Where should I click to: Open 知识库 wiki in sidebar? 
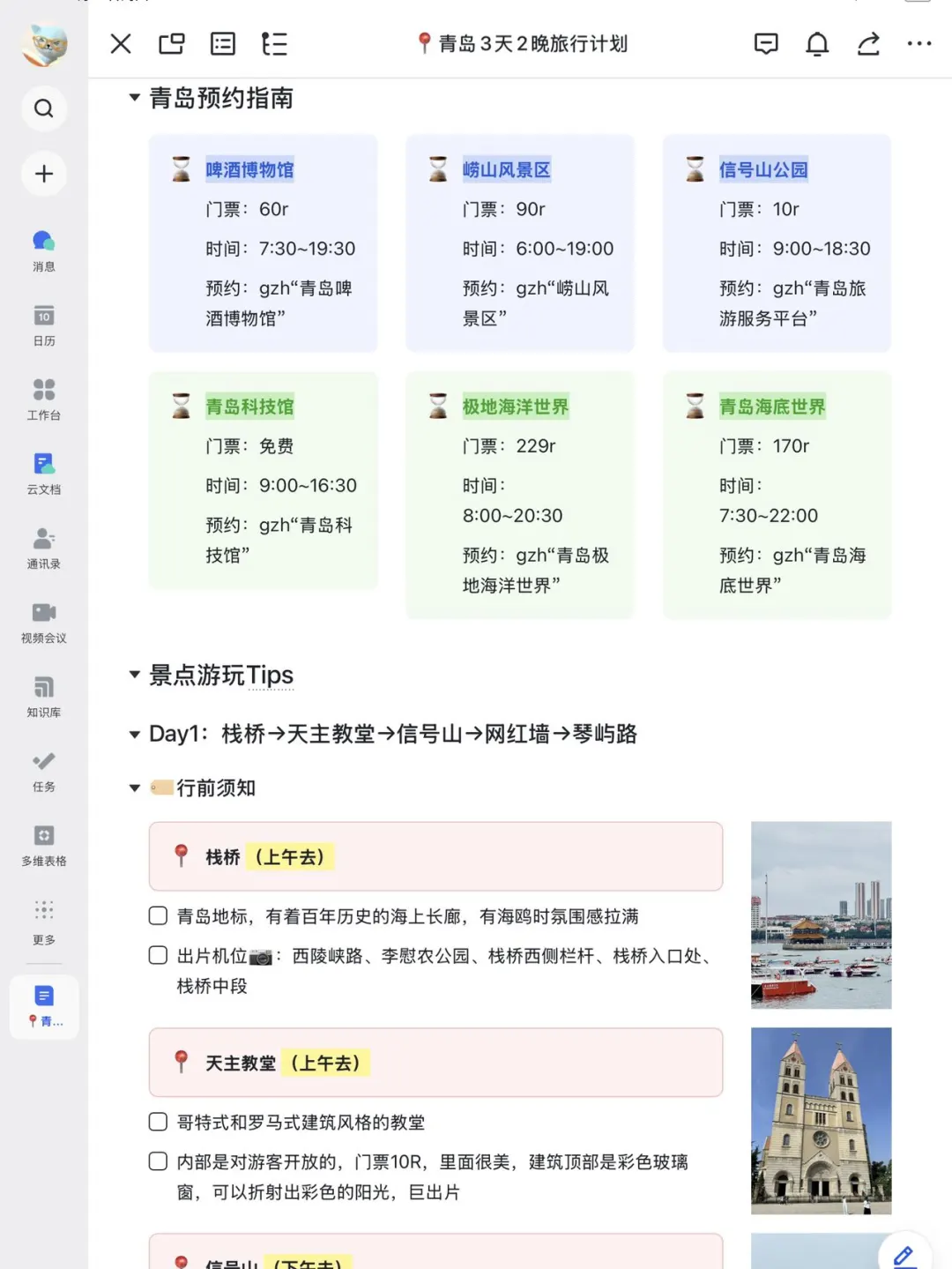(44, 697)
